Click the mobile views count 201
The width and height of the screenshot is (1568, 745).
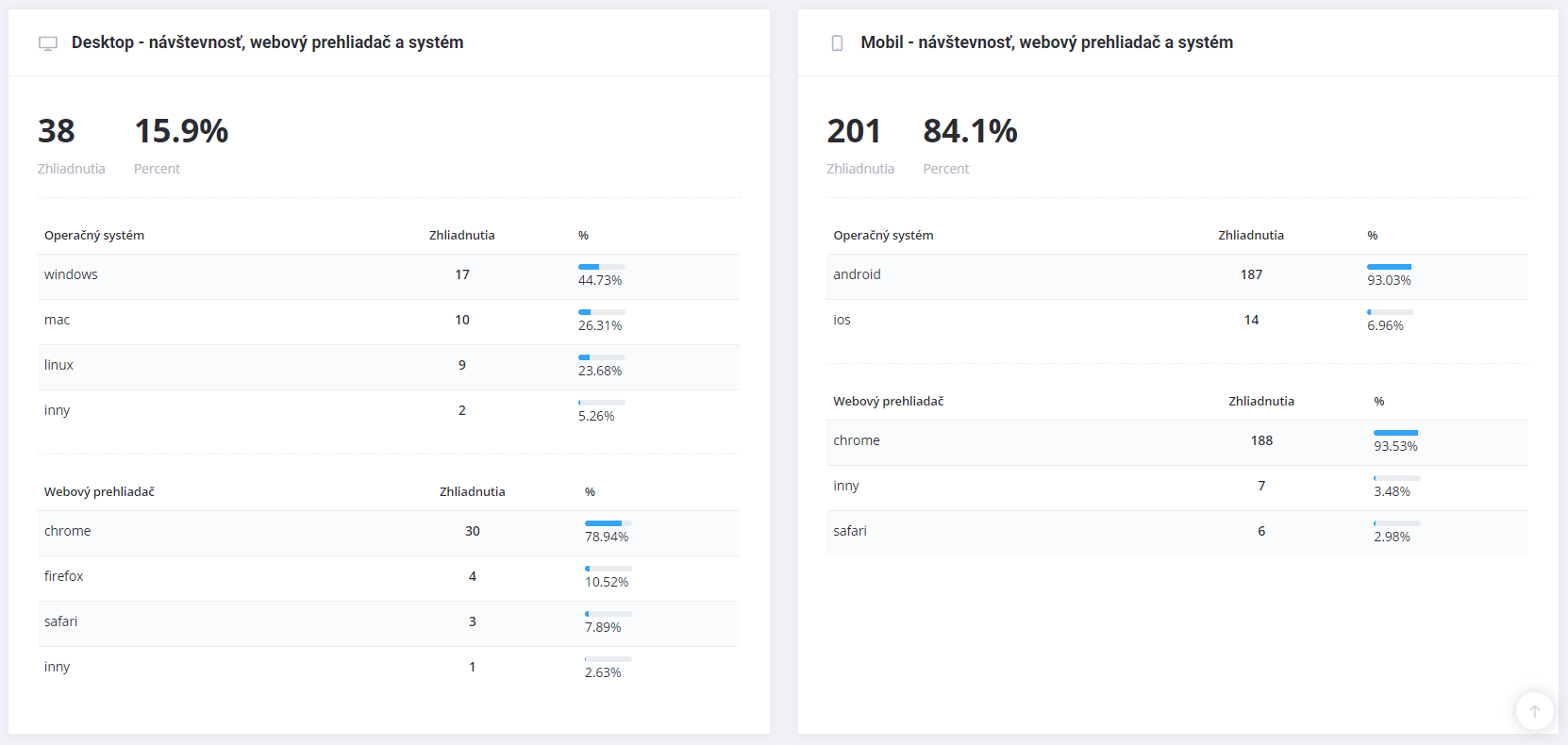click(x=854, y=131)
